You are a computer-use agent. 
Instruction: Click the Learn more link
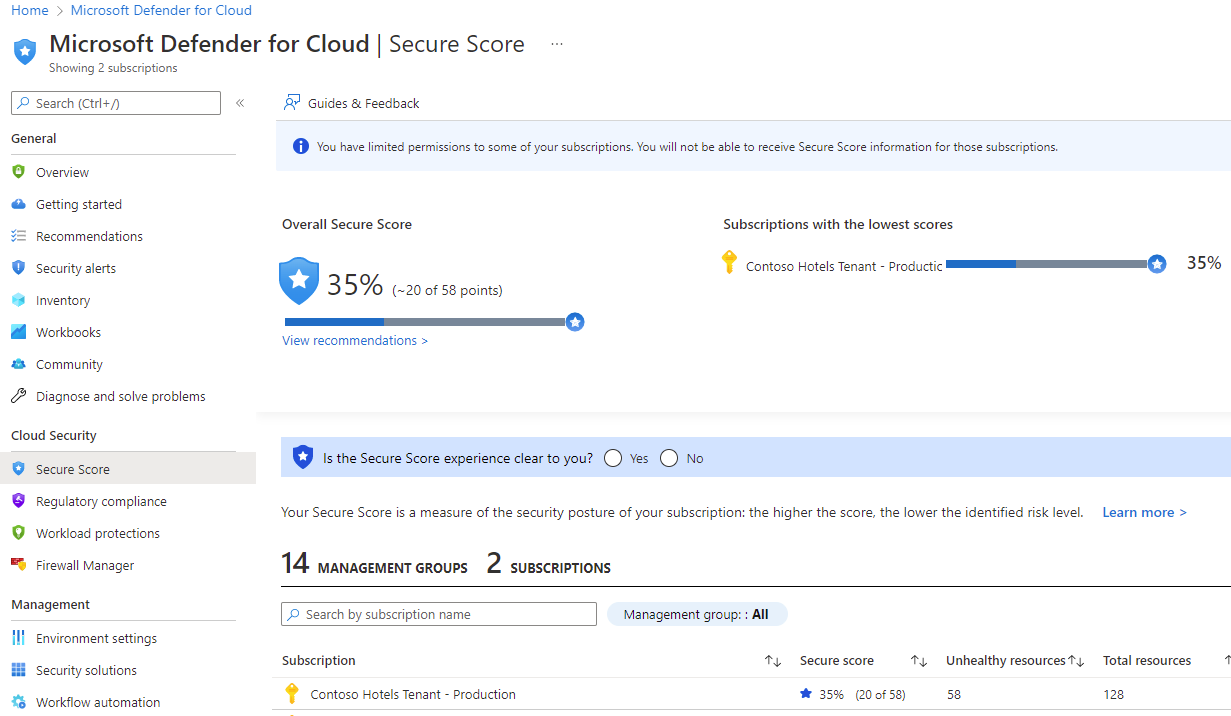click(x=1144, y=512)
